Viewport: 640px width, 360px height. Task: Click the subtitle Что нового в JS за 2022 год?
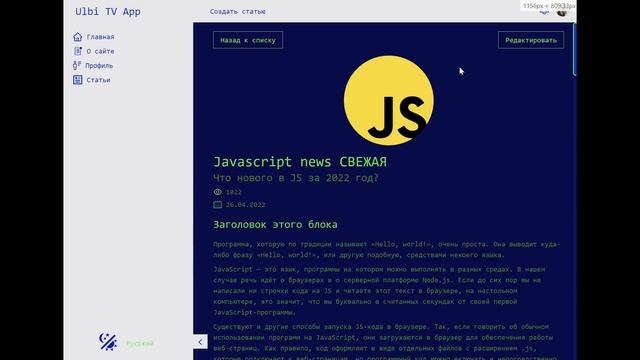(296, 178)
